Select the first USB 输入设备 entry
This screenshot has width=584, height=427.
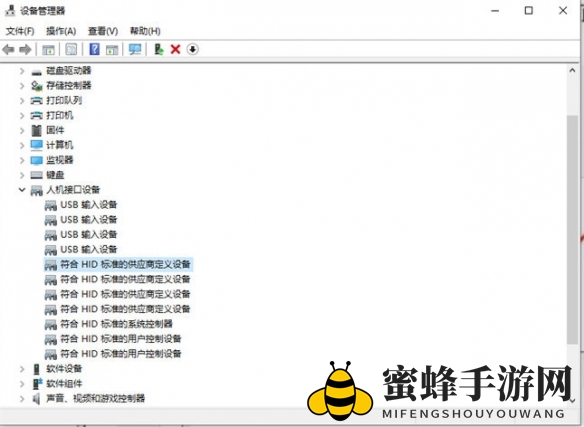(89, 205)
